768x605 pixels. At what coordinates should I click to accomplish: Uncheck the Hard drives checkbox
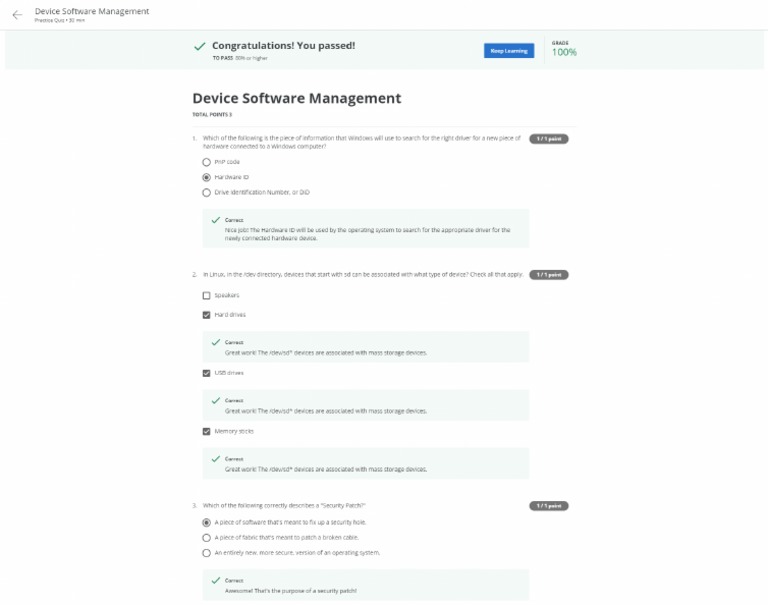pyautogui.click(x=207, y=314)
